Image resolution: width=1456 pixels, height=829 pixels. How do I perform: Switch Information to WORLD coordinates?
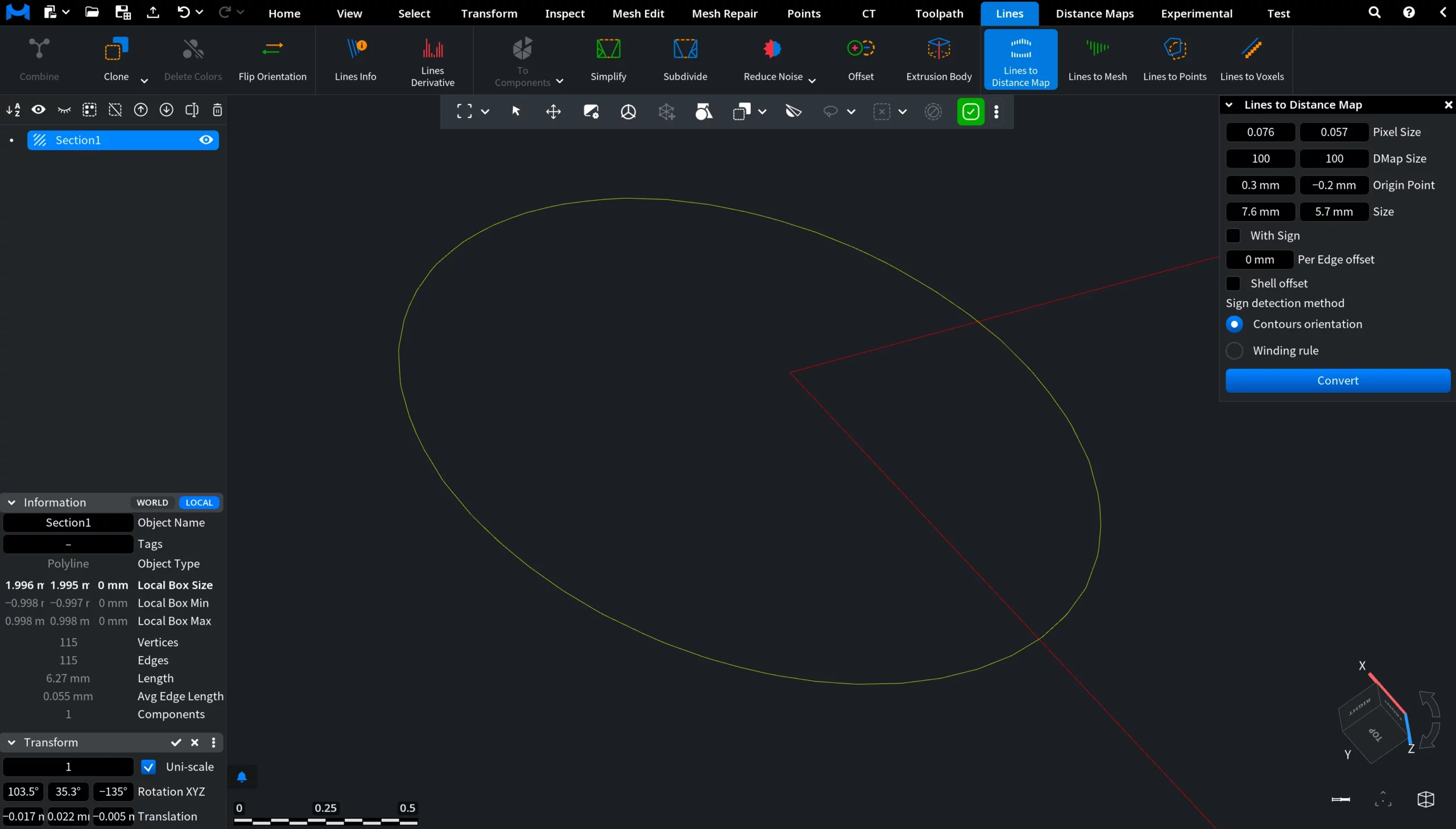(x=152, y=503)
